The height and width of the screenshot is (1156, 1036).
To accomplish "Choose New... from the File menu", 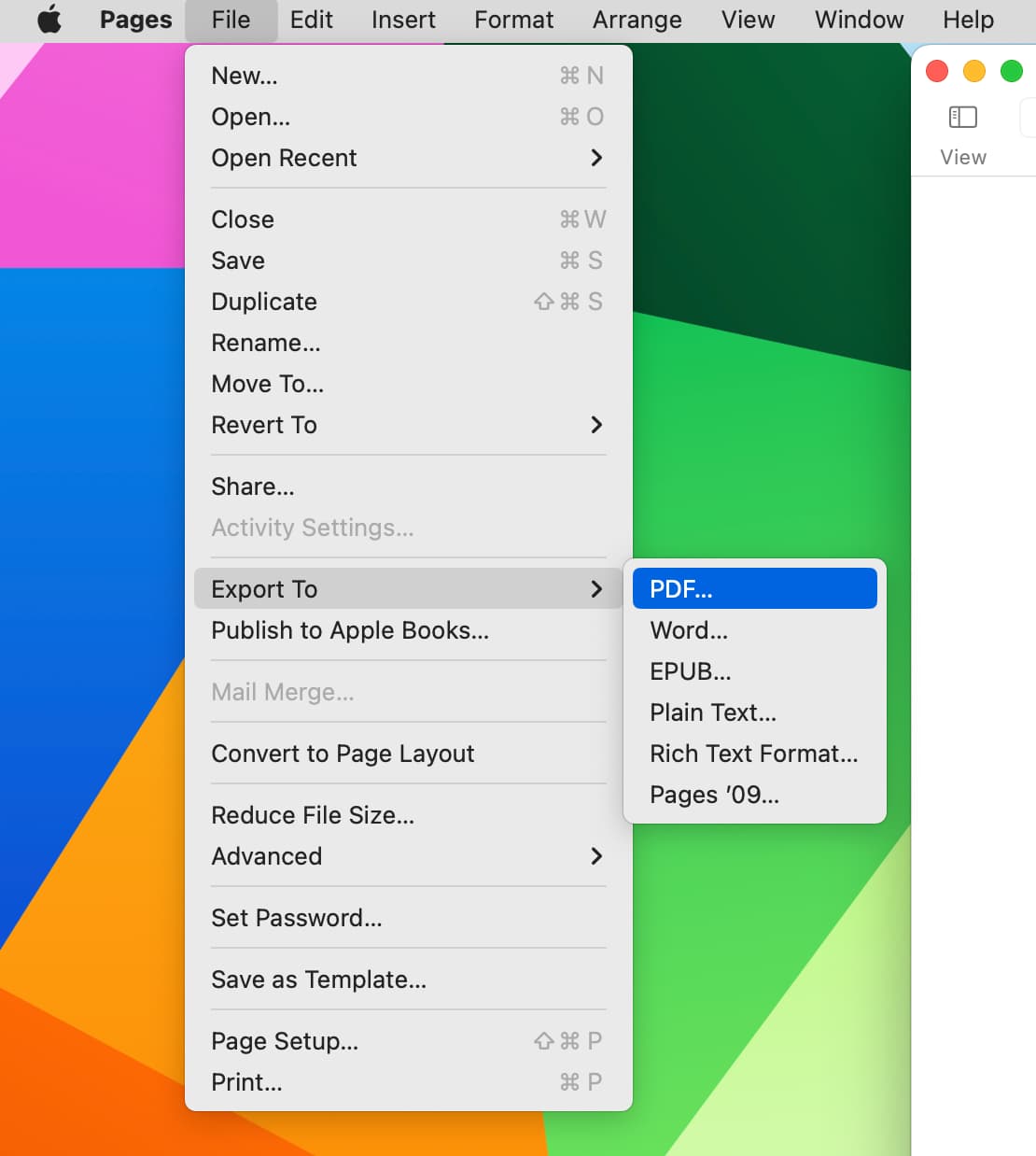I will [409, 76].
